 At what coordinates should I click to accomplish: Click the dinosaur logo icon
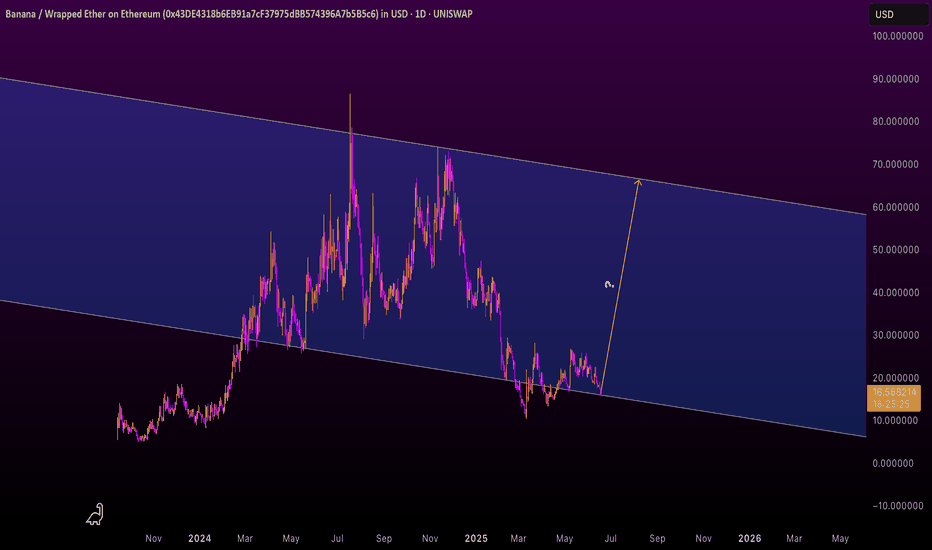click(95, 514)
